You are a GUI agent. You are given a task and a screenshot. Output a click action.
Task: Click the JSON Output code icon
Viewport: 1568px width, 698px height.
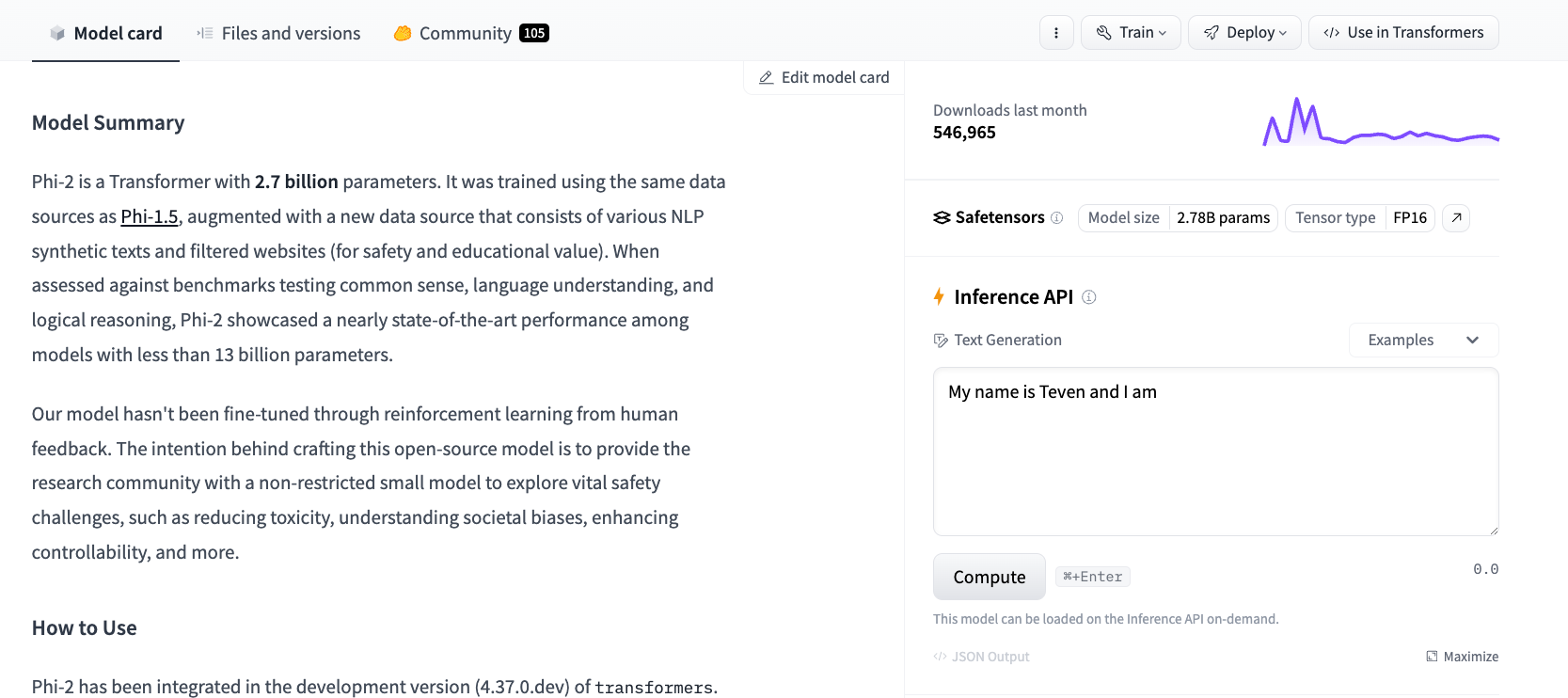click(x=940, y=657)
